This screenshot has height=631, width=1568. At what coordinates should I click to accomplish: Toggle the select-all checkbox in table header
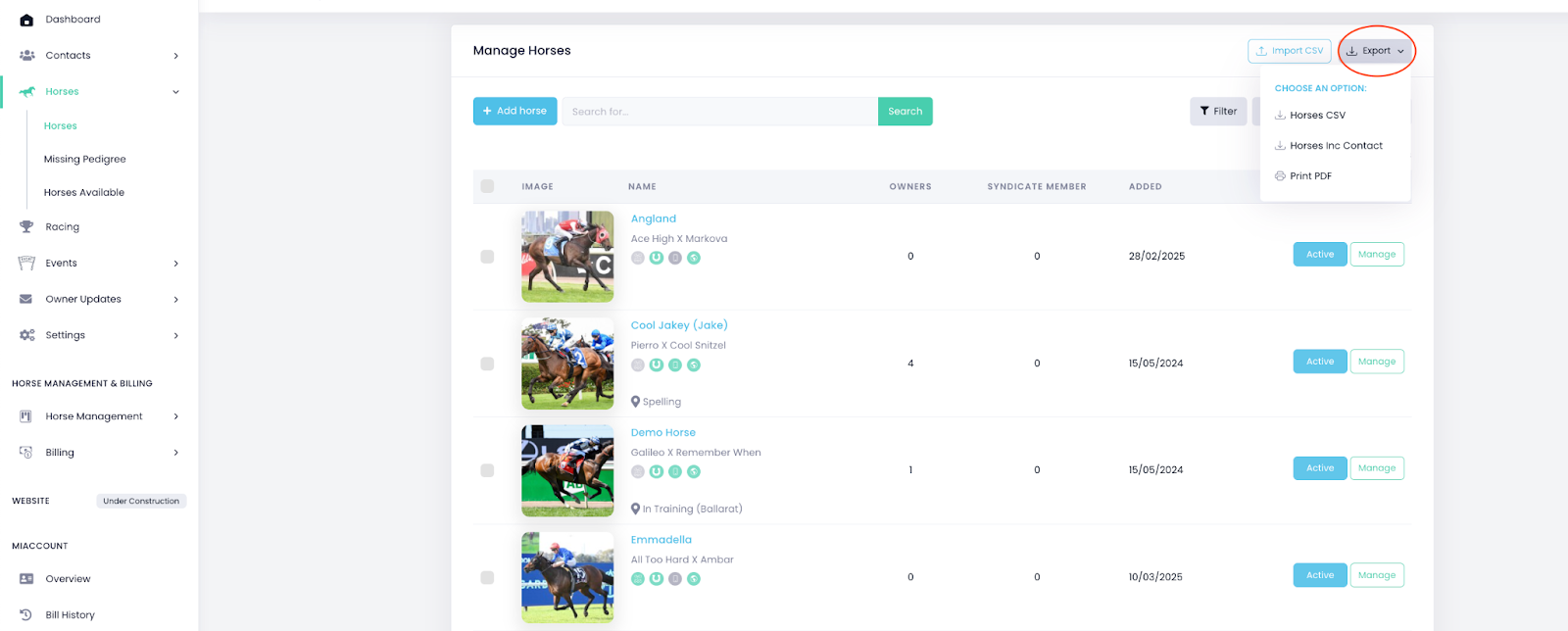pyautogui.click(x=487, y=186)
